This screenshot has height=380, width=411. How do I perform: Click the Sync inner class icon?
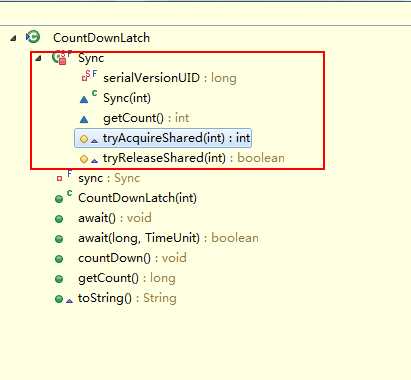(x=61, y=57)
